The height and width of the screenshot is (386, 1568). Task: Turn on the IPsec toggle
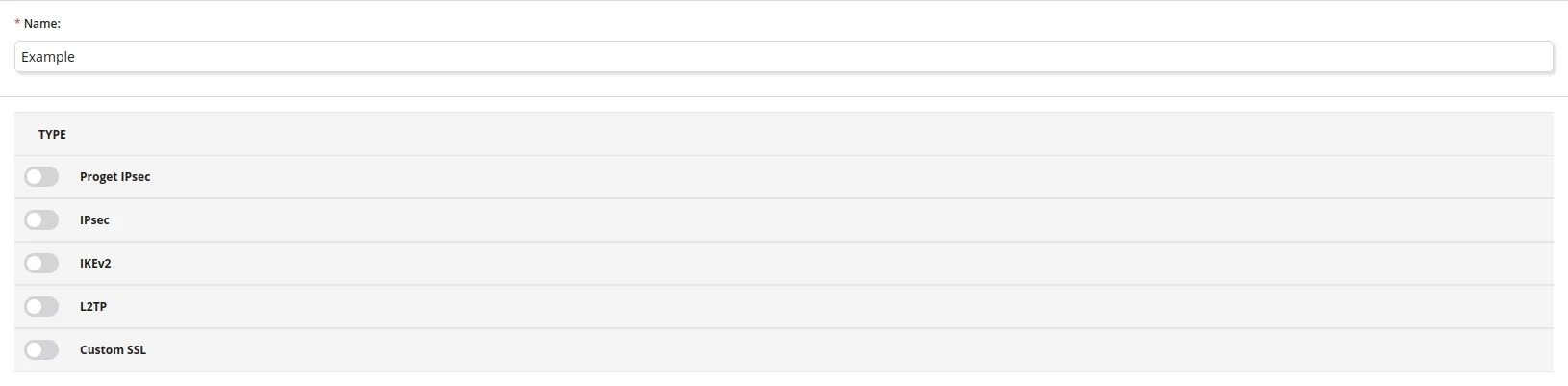(x=41, y=220)
